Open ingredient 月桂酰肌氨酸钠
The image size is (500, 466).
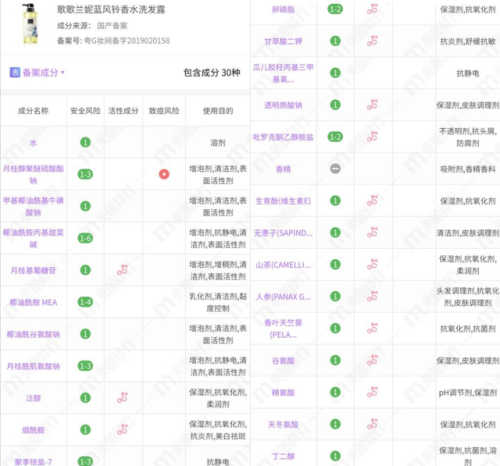pyautogui.click(x=33, y=366)
